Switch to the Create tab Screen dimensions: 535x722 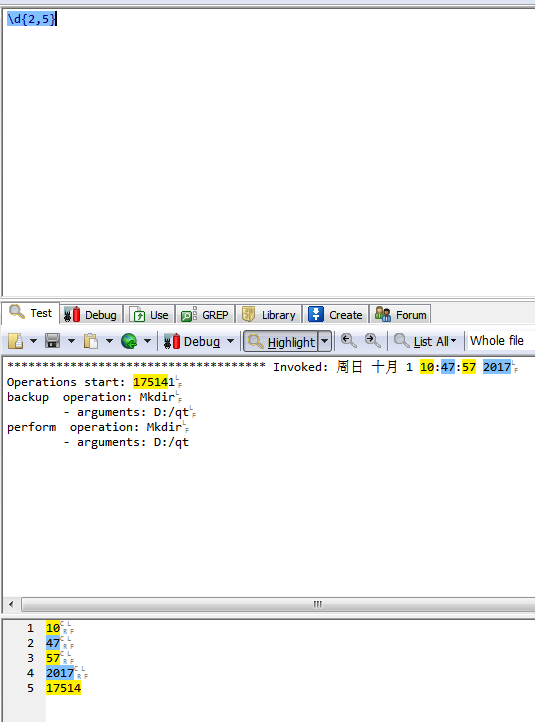(x=336, y=315)
